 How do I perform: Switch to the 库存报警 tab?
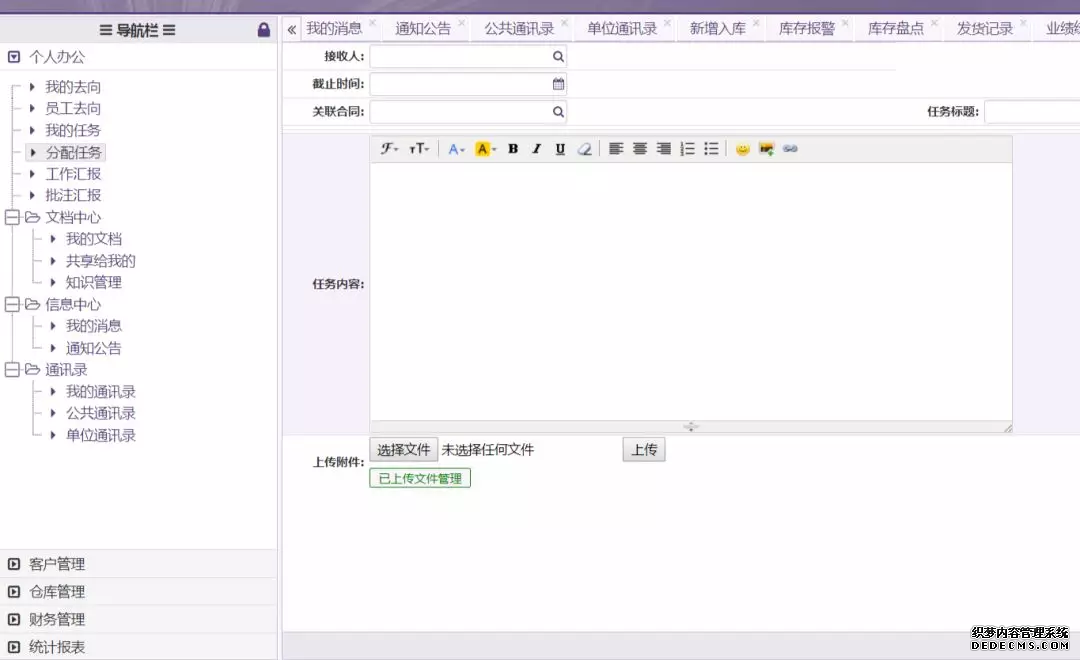click(x=806, y=28)
